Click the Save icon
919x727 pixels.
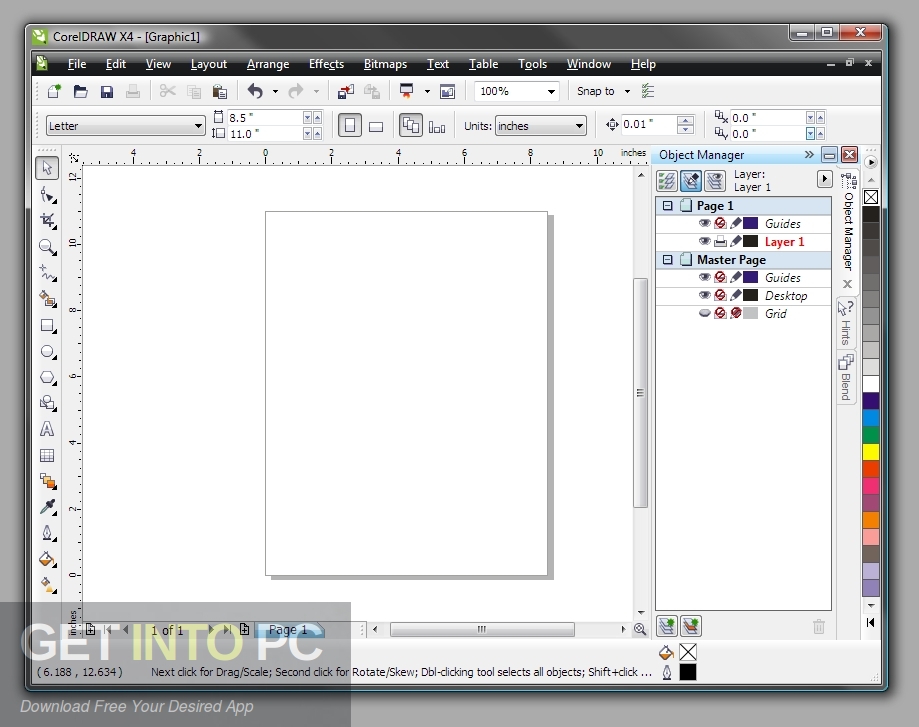click(107, 91)
